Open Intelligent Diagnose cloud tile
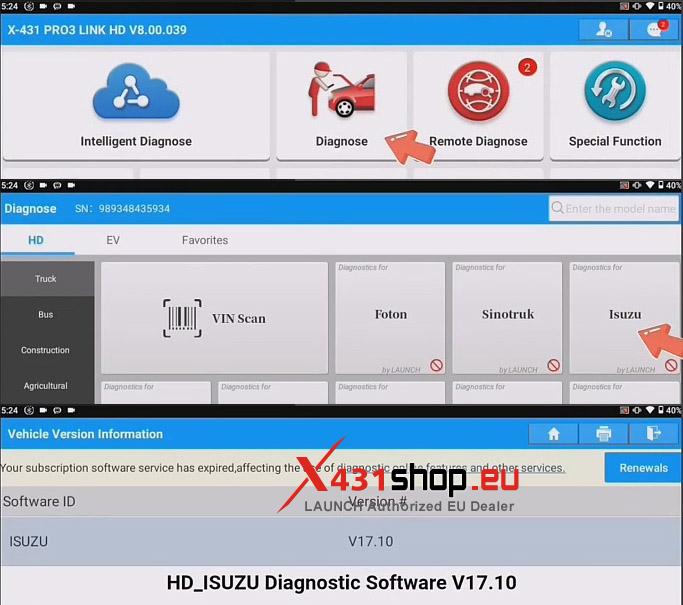Image resolution: width=683 pixels, height=605 pixels. (136, 105)
